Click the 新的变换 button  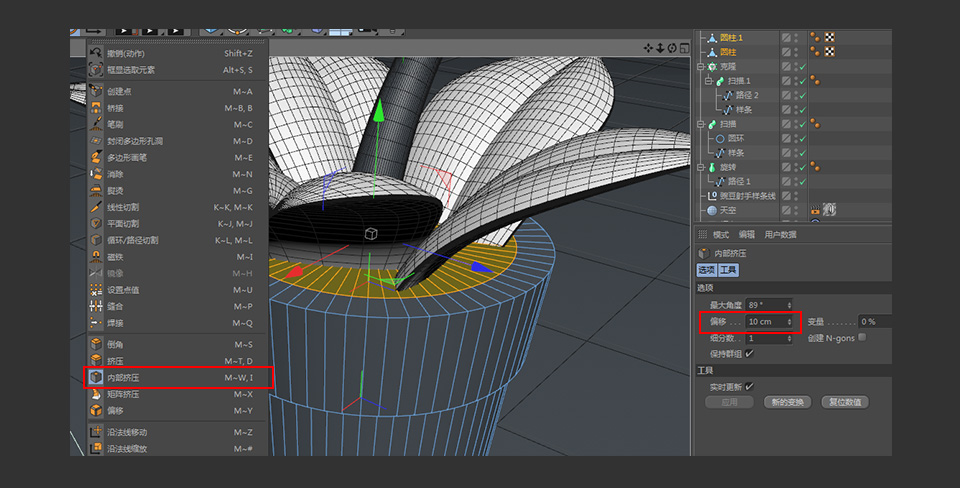(x=787, y=402)
